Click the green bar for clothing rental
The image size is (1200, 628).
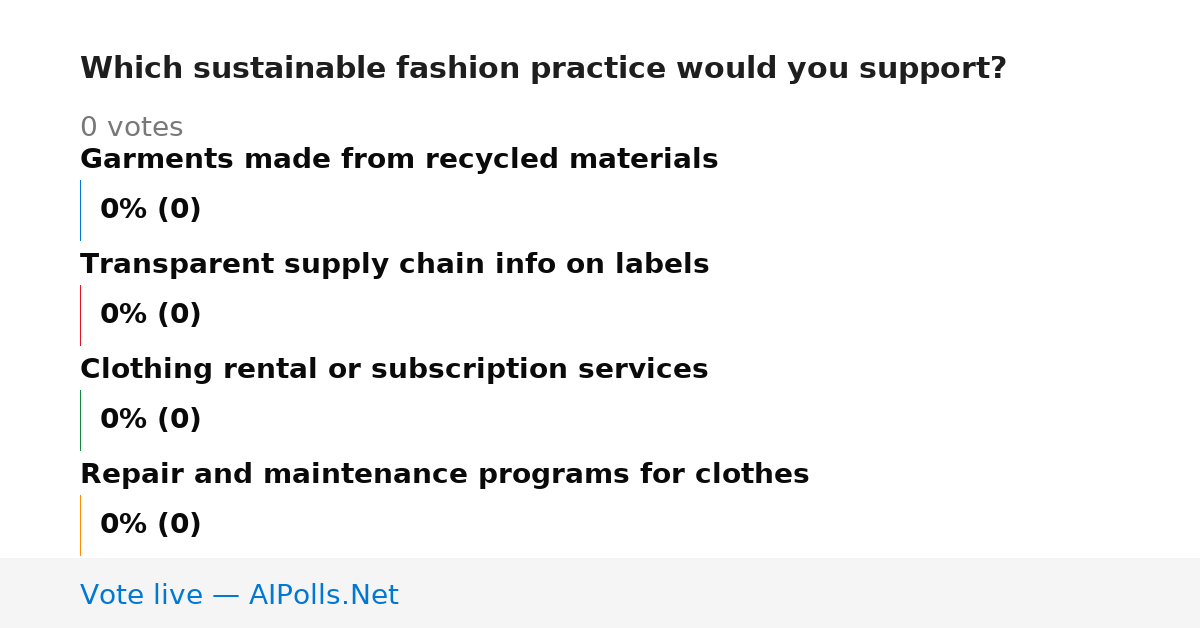81,420
